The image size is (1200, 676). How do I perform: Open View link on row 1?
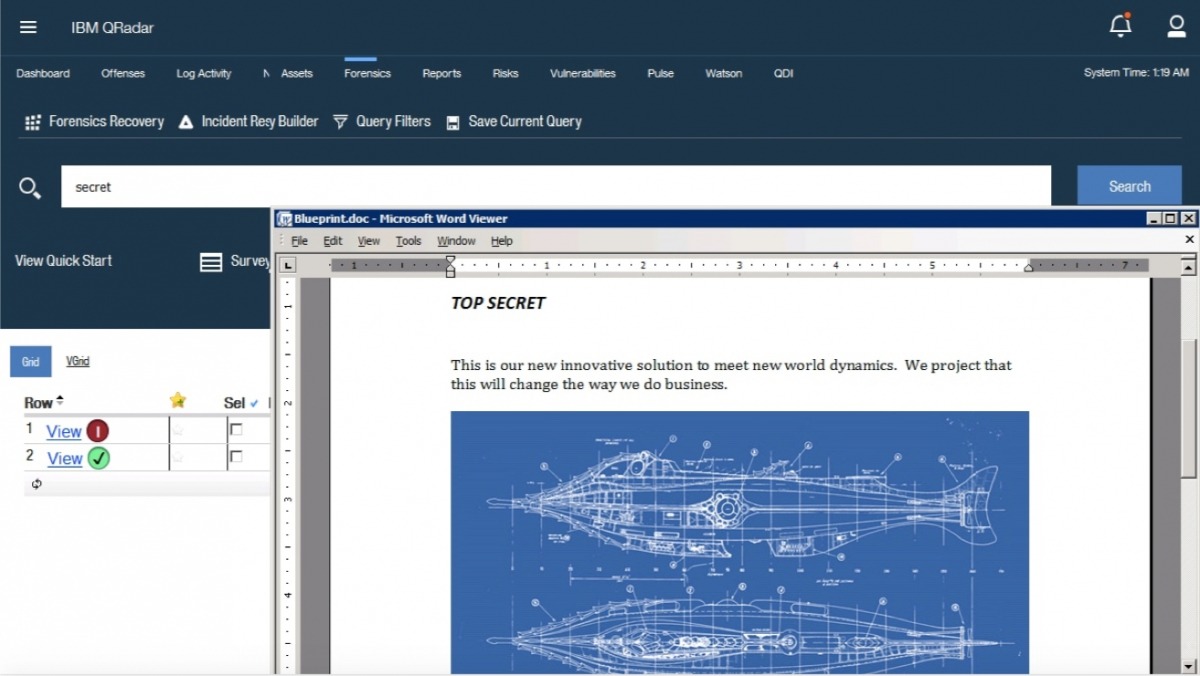click(x=63, y=431)
